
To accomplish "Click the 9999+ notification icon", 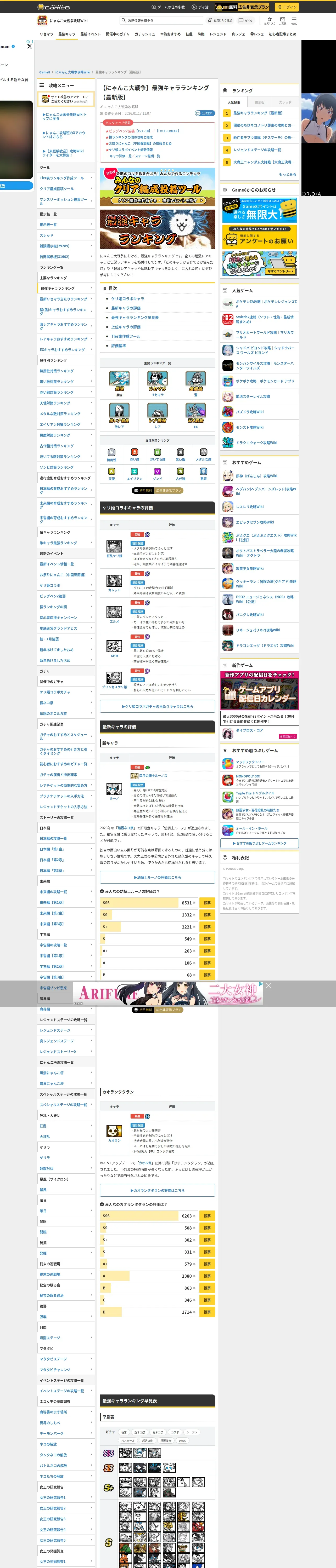I will tap(246, 20).
